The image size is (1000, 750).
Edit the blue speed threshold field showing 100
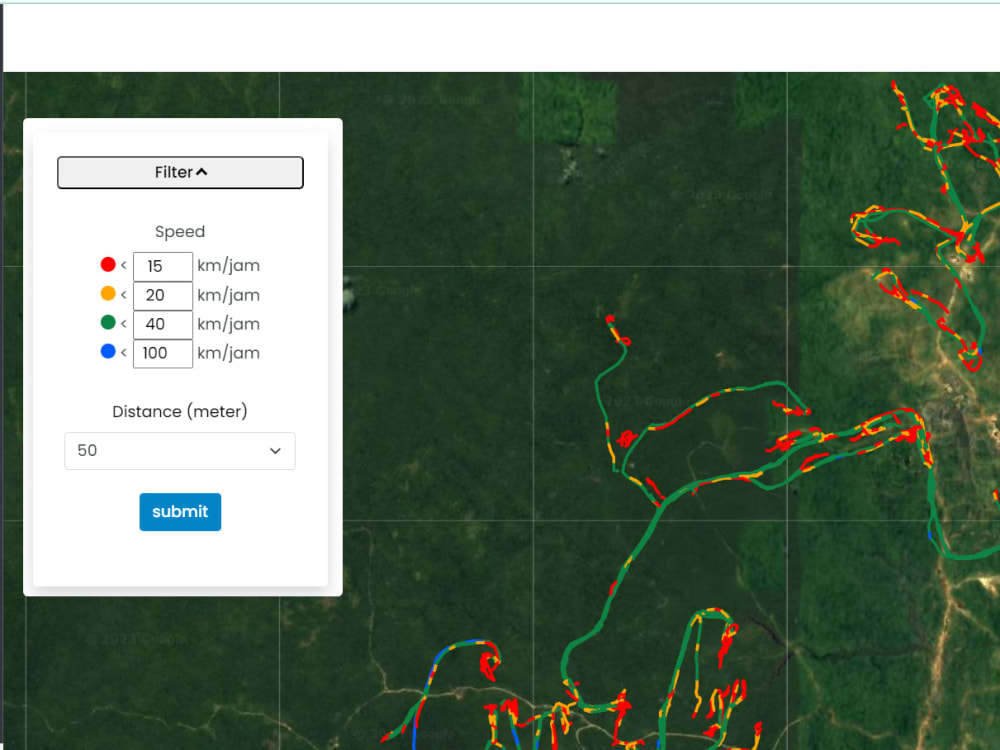coord(163,353)
